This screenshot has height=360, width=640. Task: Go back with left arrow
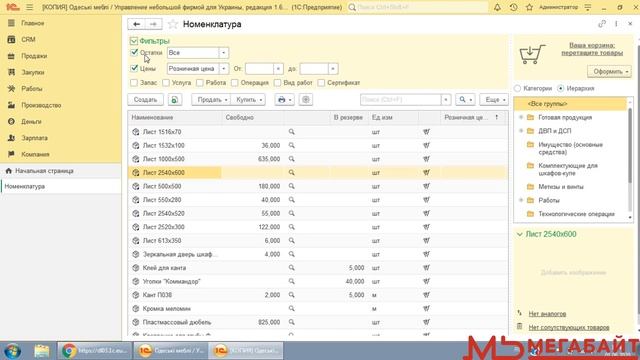click(136, 24)
